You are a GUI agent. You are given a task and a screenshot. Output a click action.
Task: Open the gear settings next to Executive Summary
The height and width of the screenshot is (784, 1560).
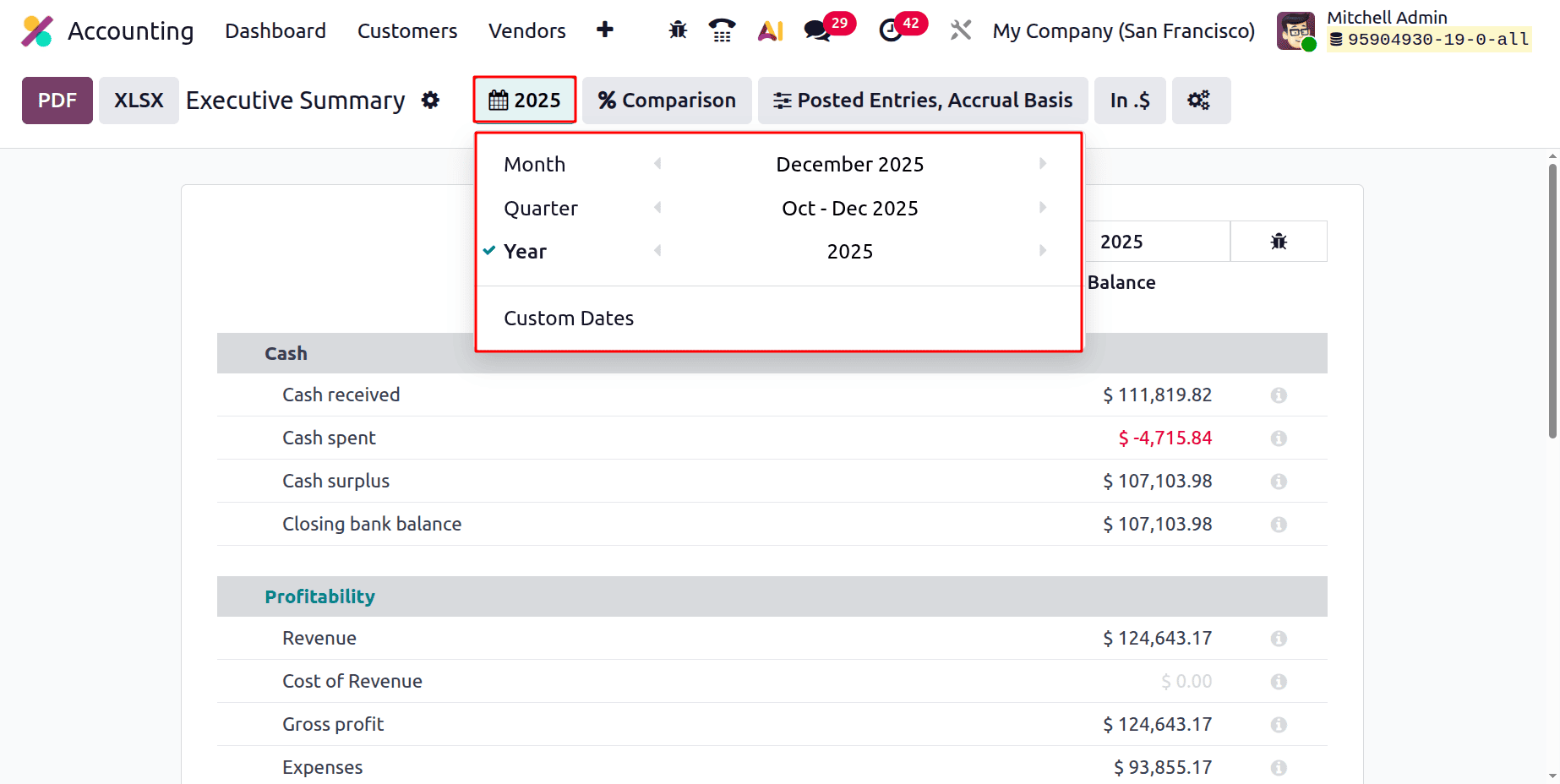coord(431,100)
